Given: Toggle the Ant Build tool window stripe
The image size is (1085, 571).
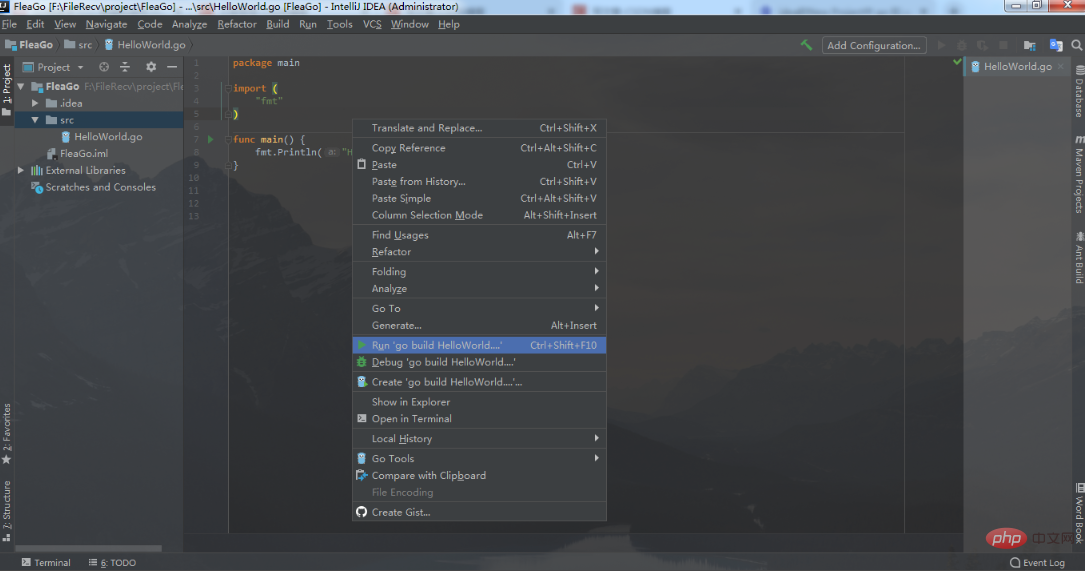Looking at the screenshot, I should [x=1079, y=257].
